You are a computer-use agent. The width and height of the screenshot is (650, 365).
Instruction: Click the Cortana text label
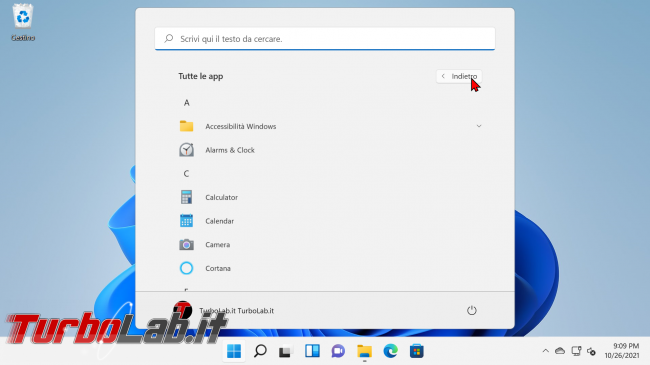tap(218, 268)
